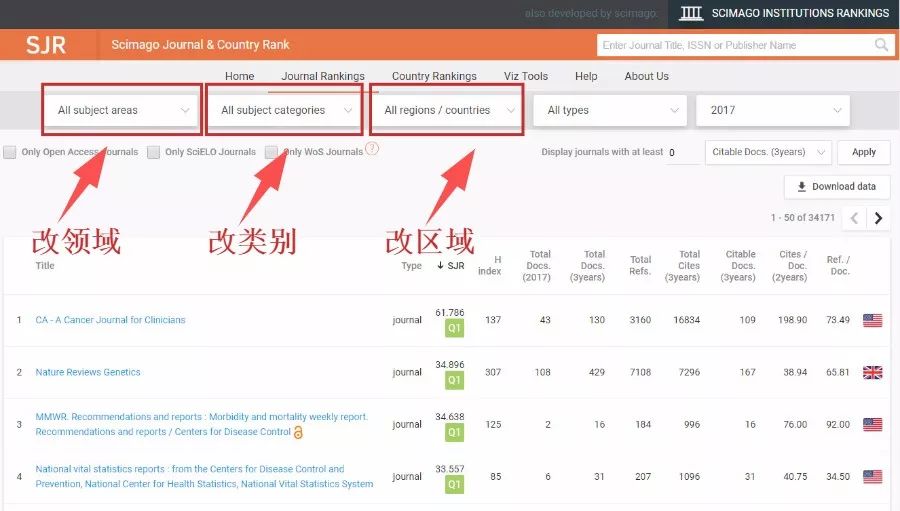Click Q1 badge for Nature Reviews Genetics

454,381
